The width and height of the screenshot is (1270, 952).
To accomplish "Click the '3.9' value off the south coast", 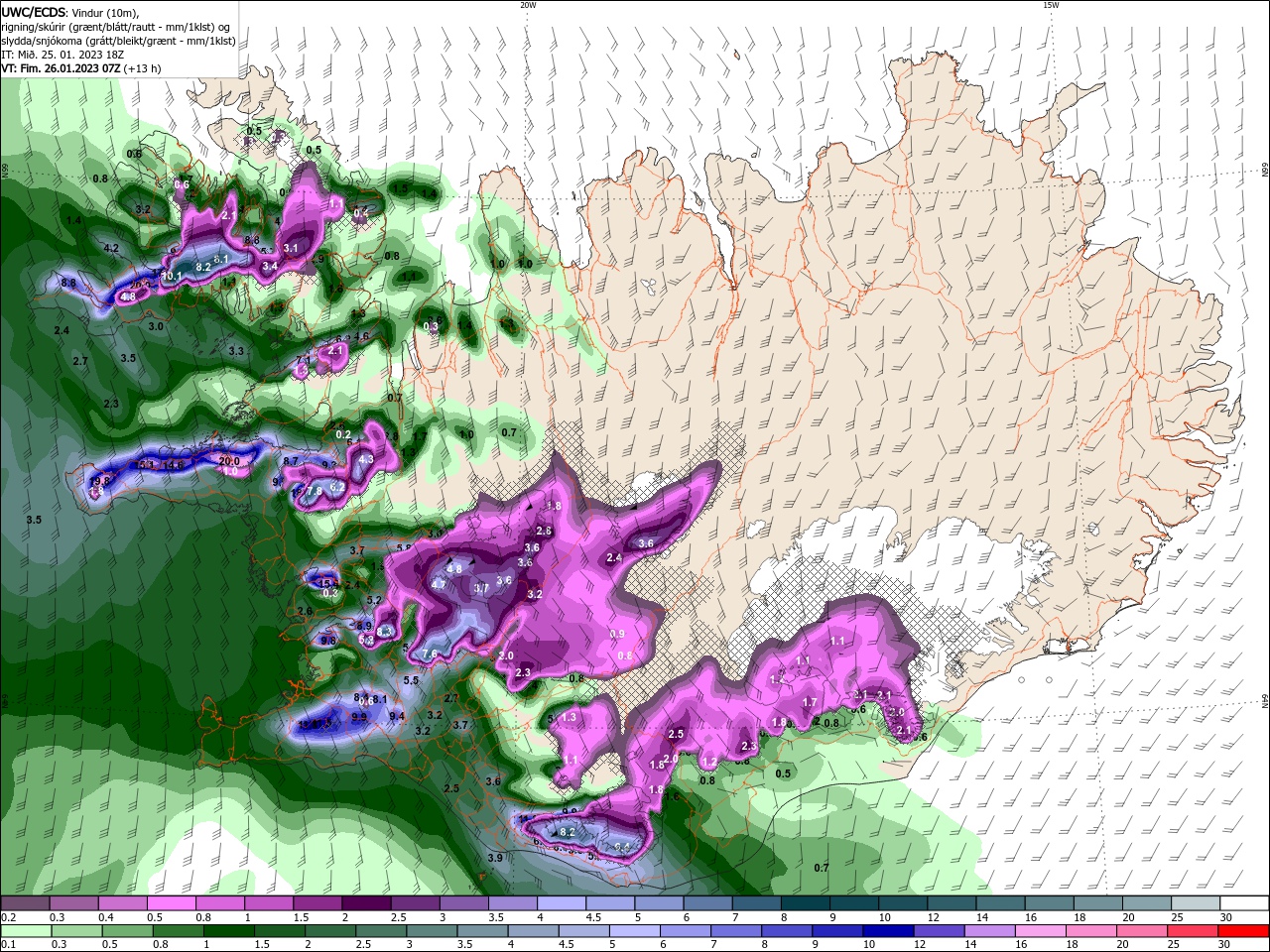I will point(496,857).
